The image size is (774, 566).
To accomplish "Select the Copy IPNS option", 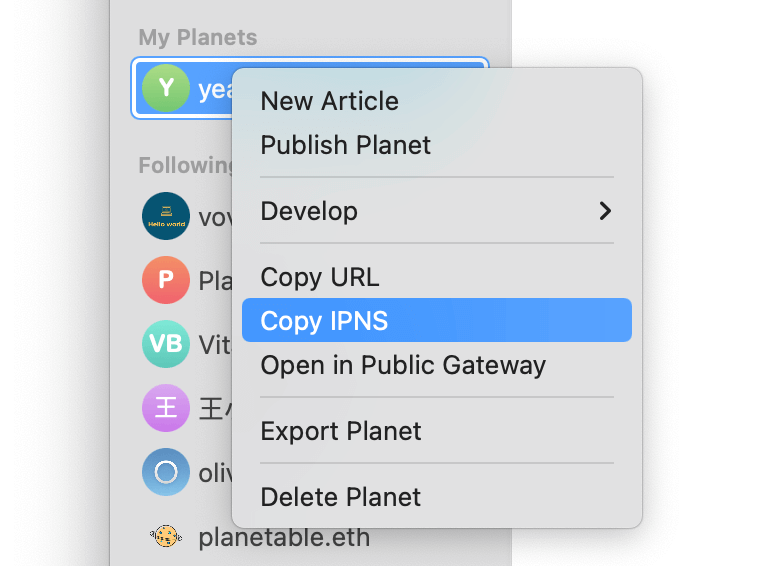I will point(324,321).
